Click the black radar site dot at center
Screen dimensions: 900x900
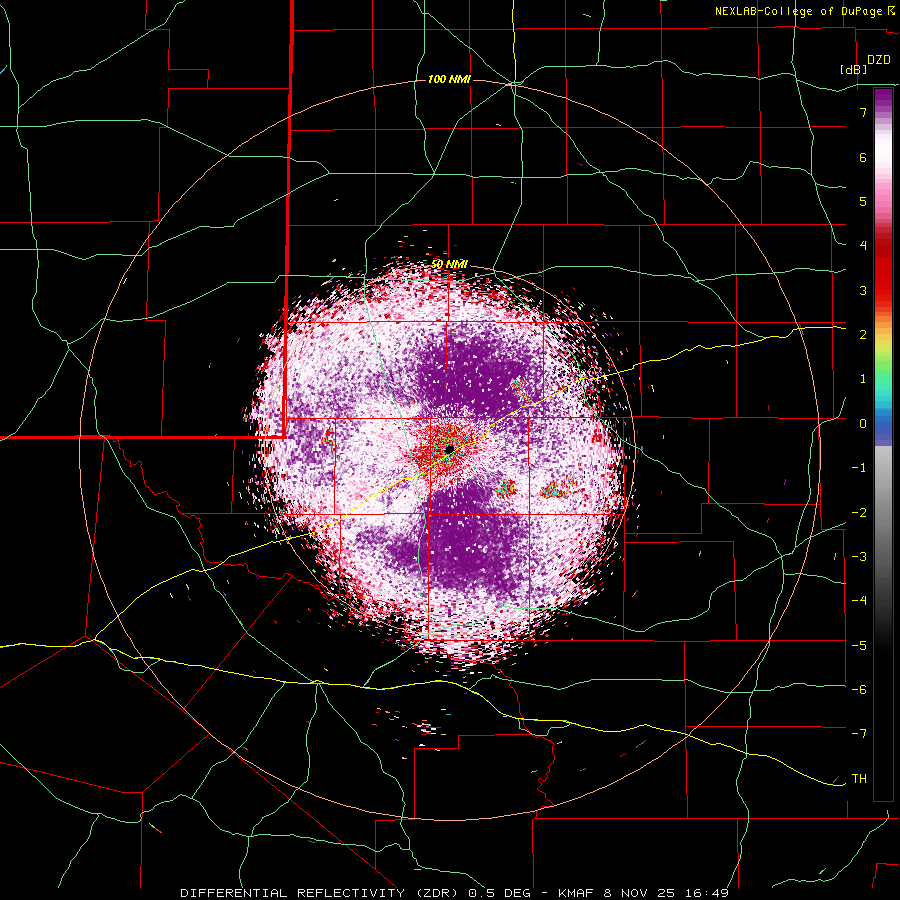coord(449,449)
